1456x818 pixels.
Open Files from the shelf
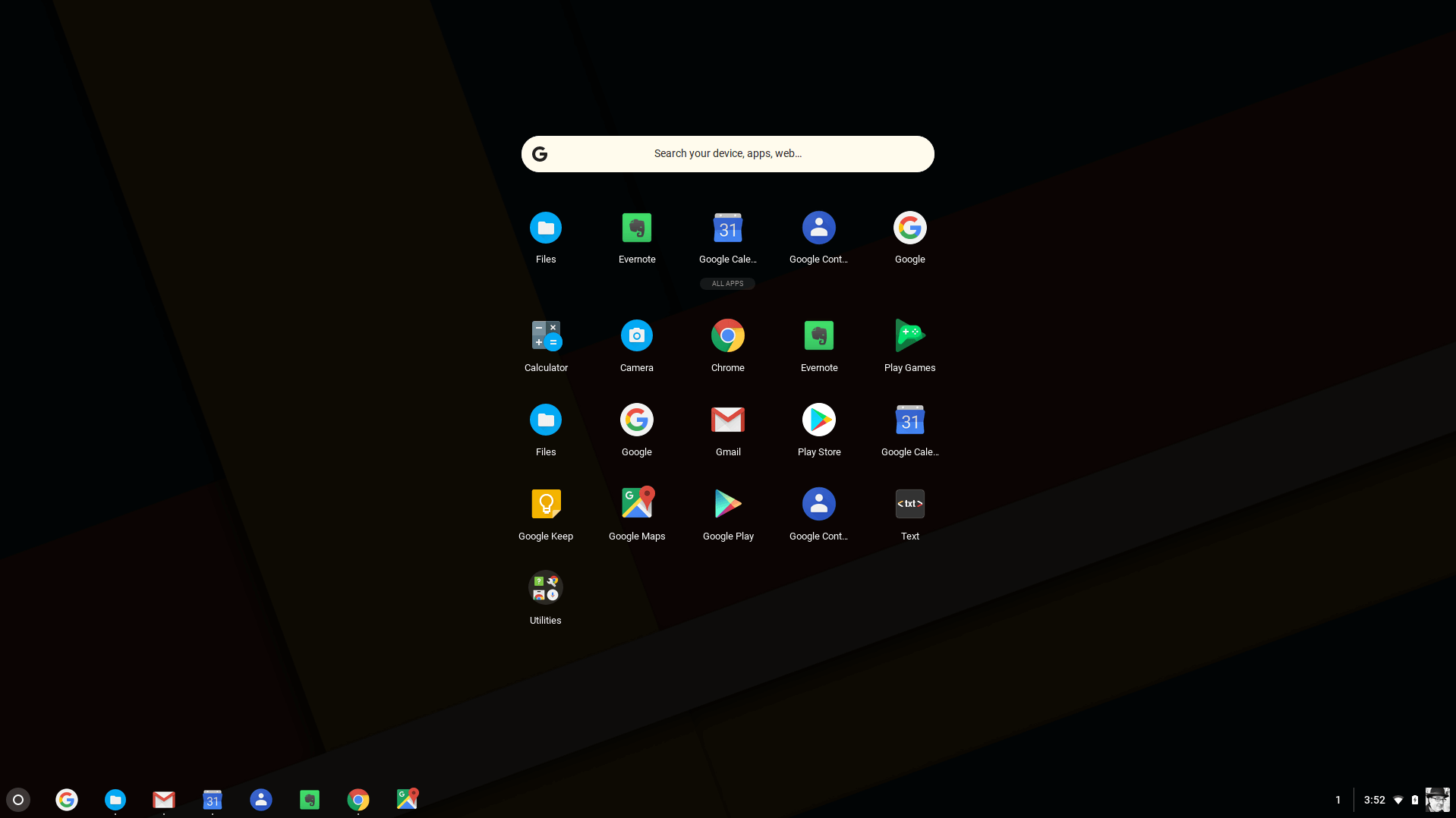point(115,800)
